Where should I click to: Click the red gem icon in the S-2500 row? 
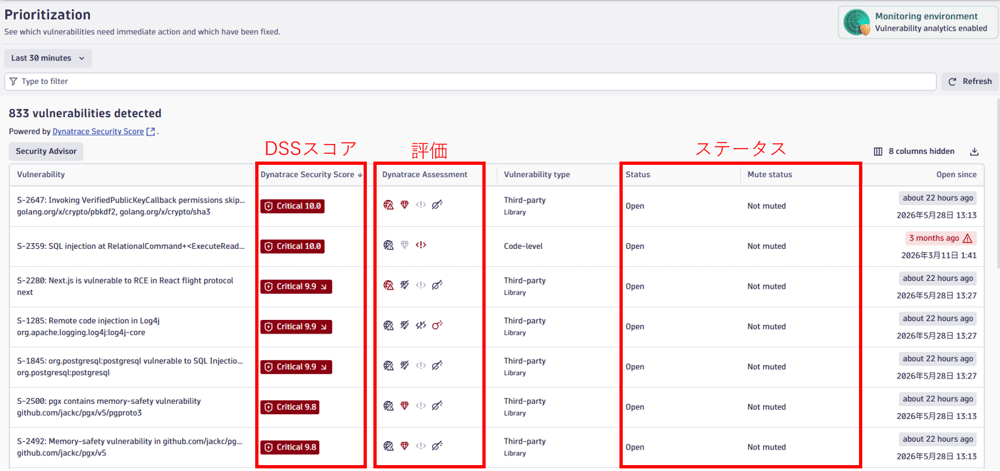click(x=404, y=406)
